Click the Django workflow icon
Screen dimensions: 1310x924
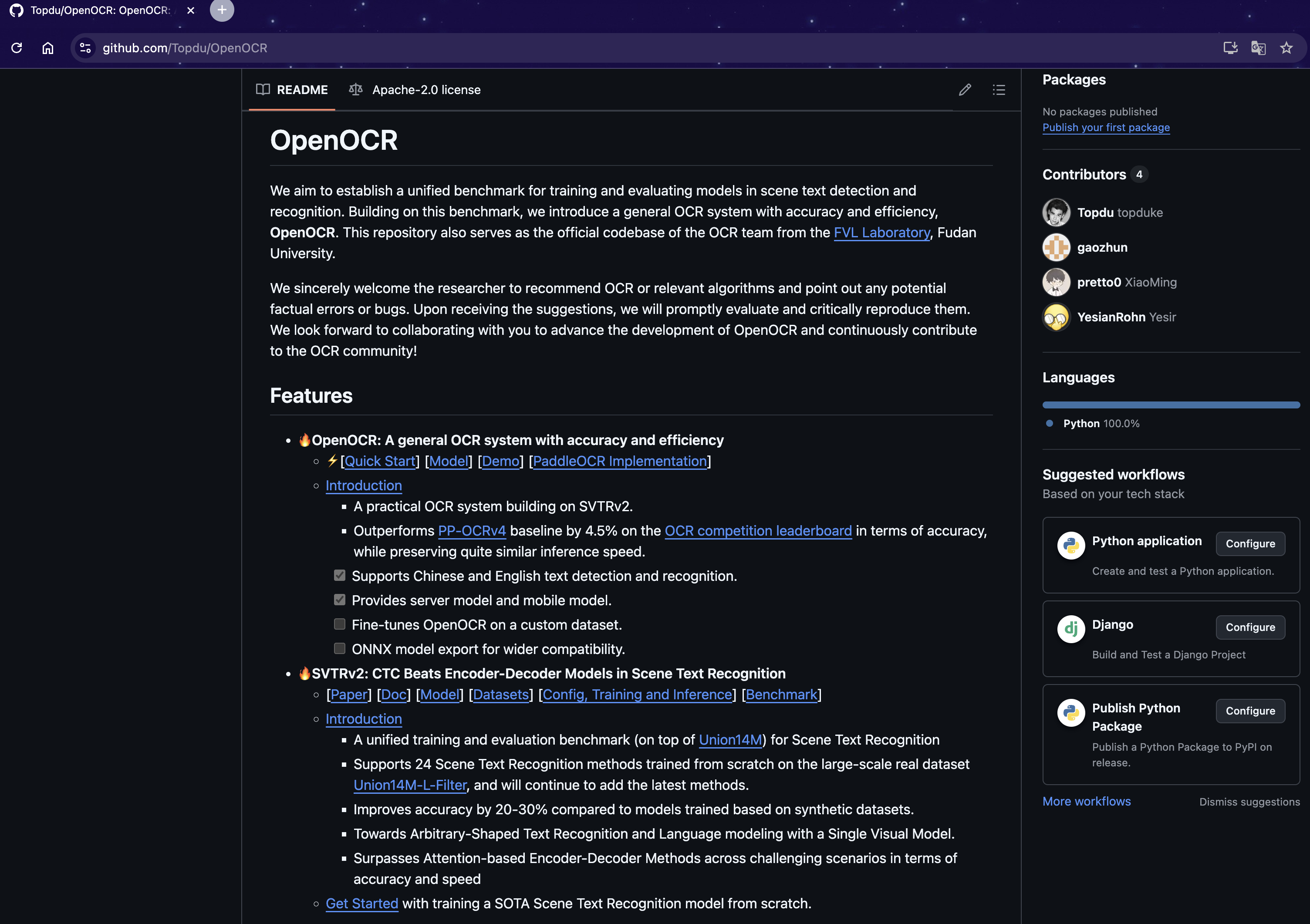(x=1071, y=628)
